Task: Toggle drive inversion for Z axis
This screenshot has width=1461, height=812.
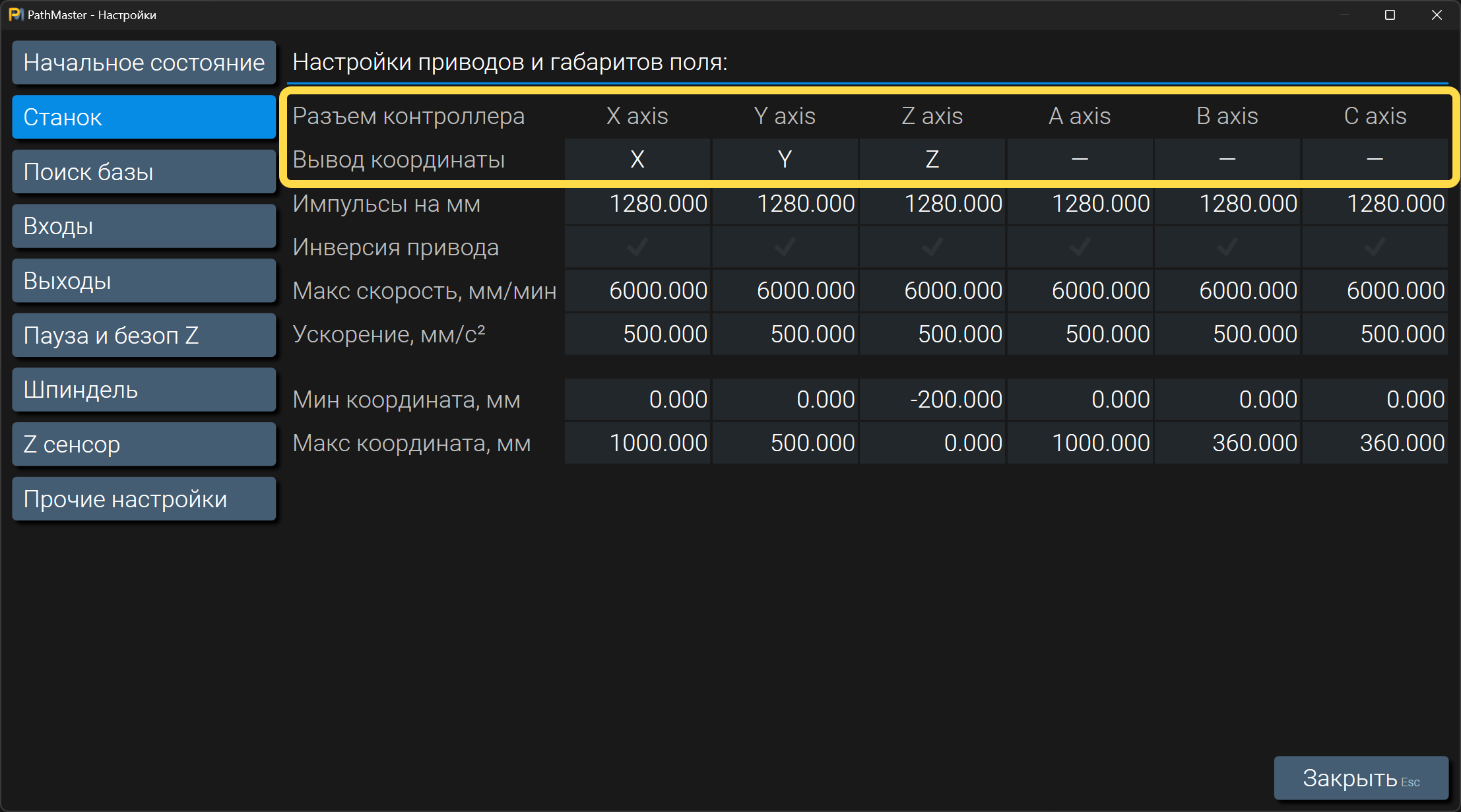Action: [x=932, y=247]
